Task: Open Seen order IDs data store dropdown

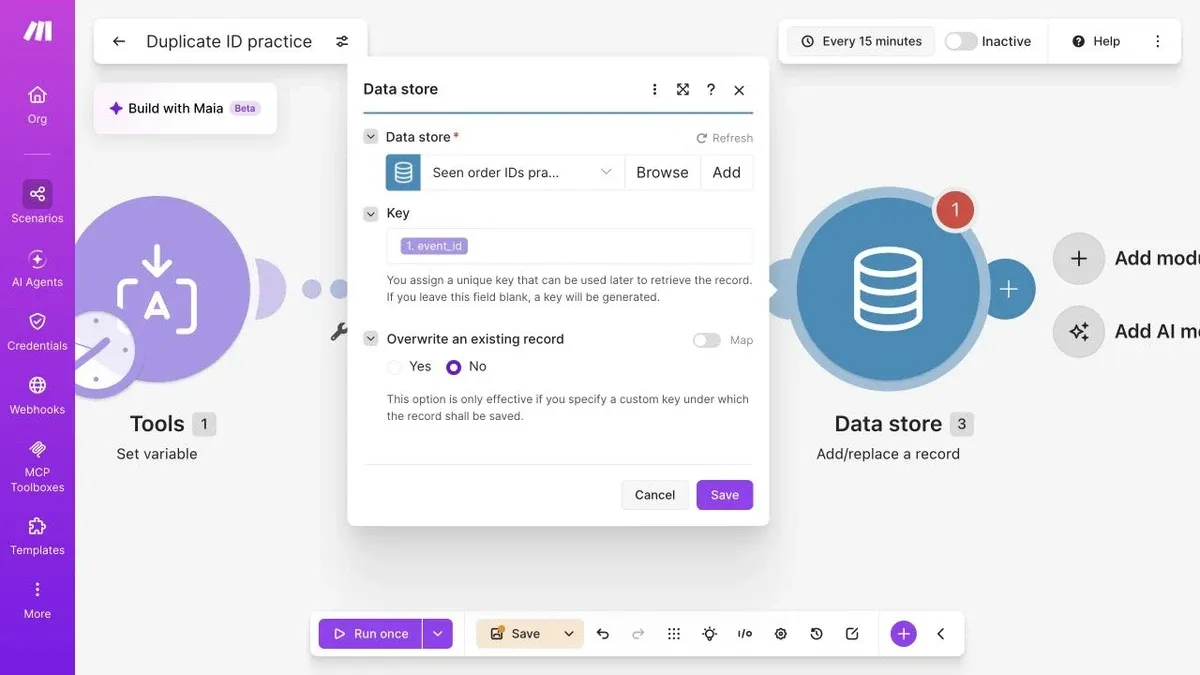Action: (x=522, y=172)
